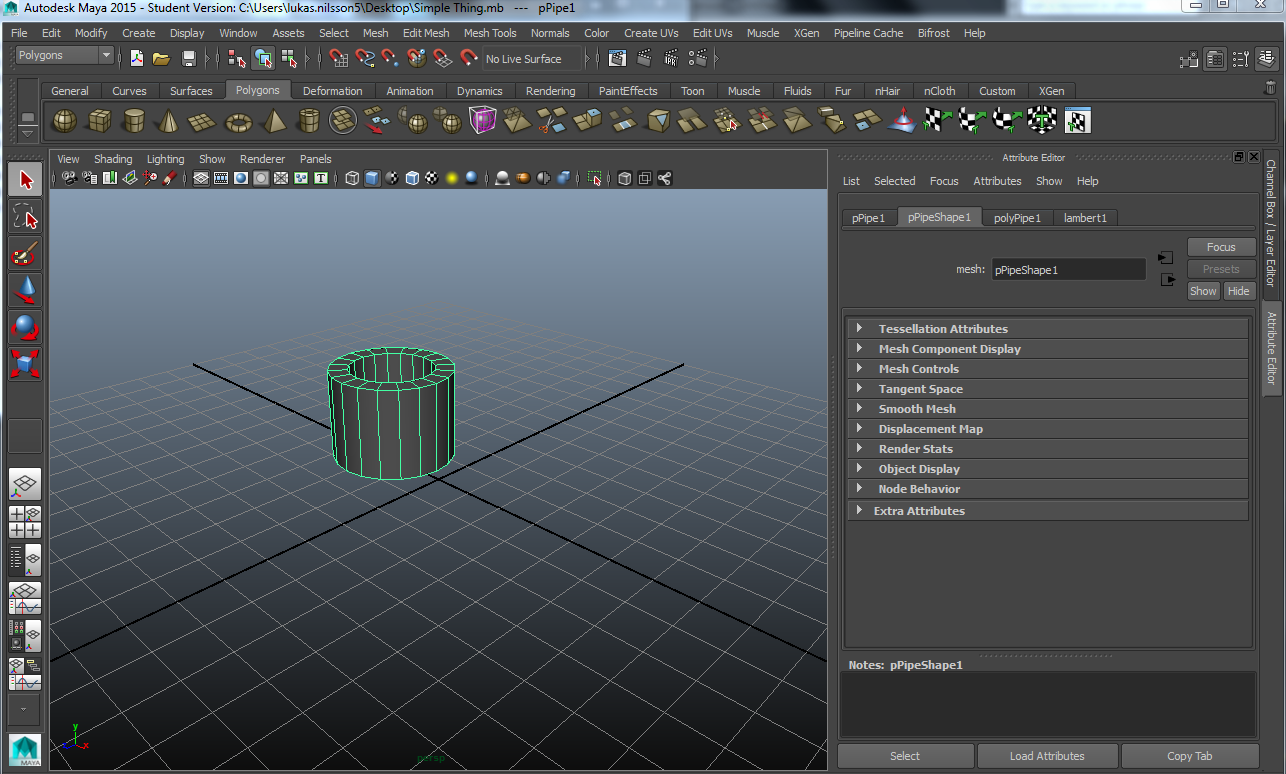The width and height of the screenshot is (1286, 774).
Task: Switch to four-view panel layout
Action: click(x=26, y=522)
